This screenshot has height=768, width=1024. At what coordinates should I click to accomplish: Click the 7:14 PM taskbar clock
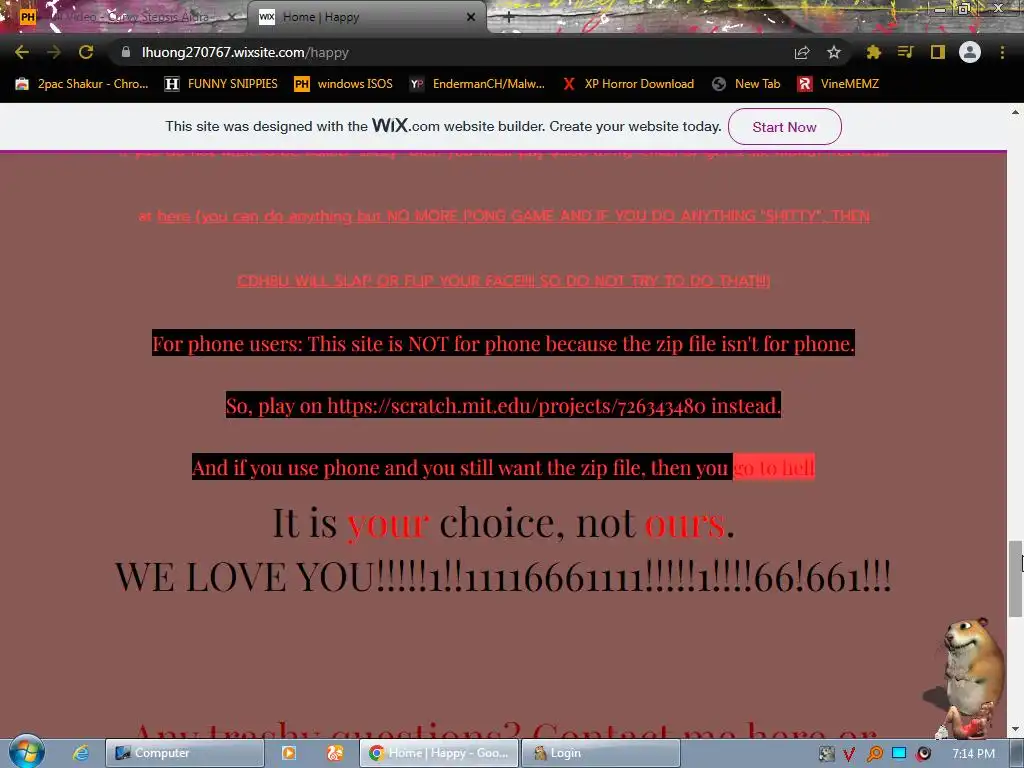click(973, 754)
